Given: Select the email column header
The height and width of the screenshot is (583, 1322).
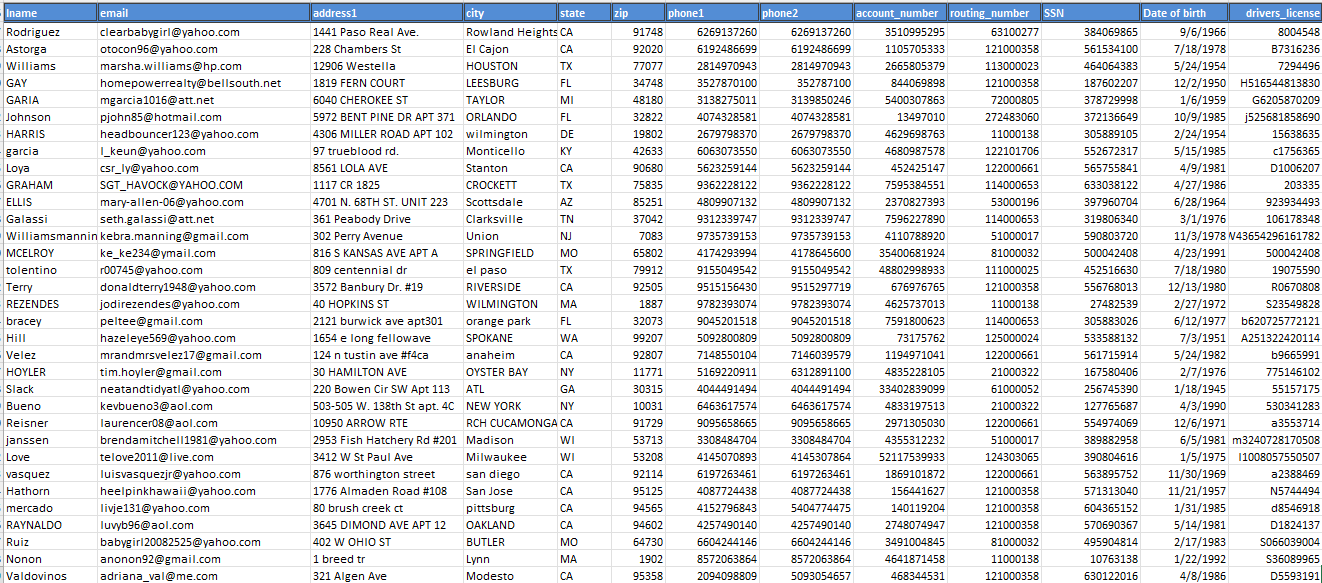Looking at the screenshot, I should (203, 13).
